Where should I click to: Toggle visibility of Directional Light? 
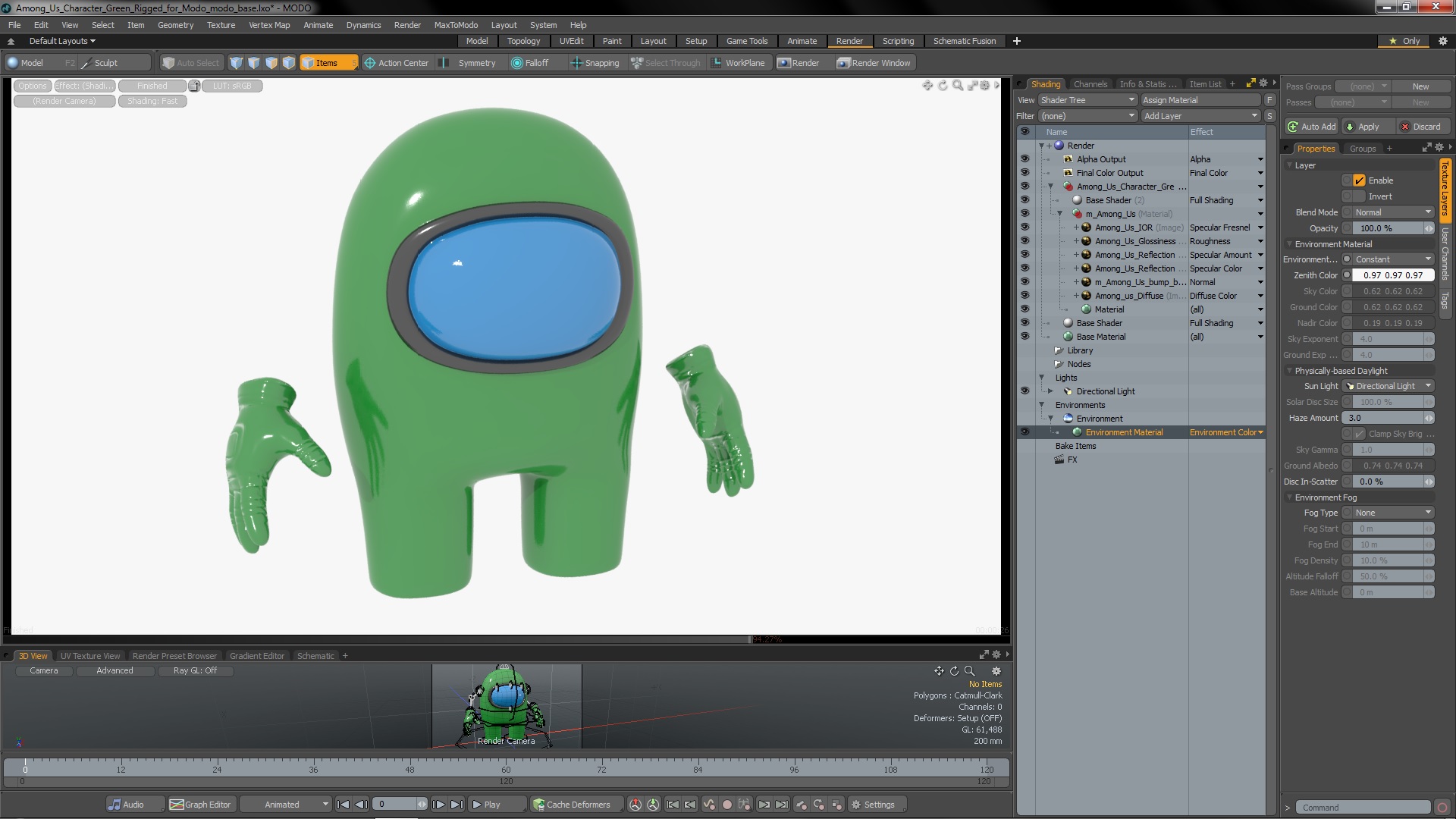point(1025,391)
